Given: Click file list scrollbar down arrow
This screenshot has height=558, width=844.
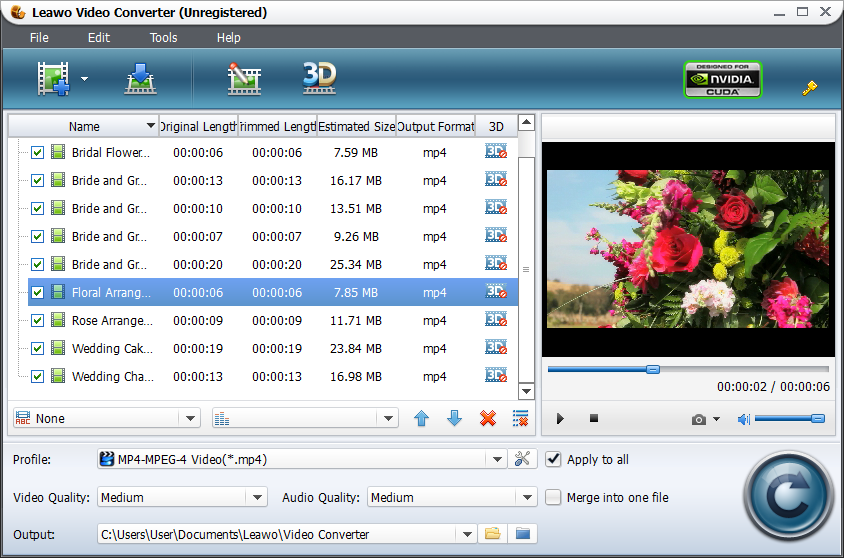Looking at the screenshot, I should click(x=526, y=391).
